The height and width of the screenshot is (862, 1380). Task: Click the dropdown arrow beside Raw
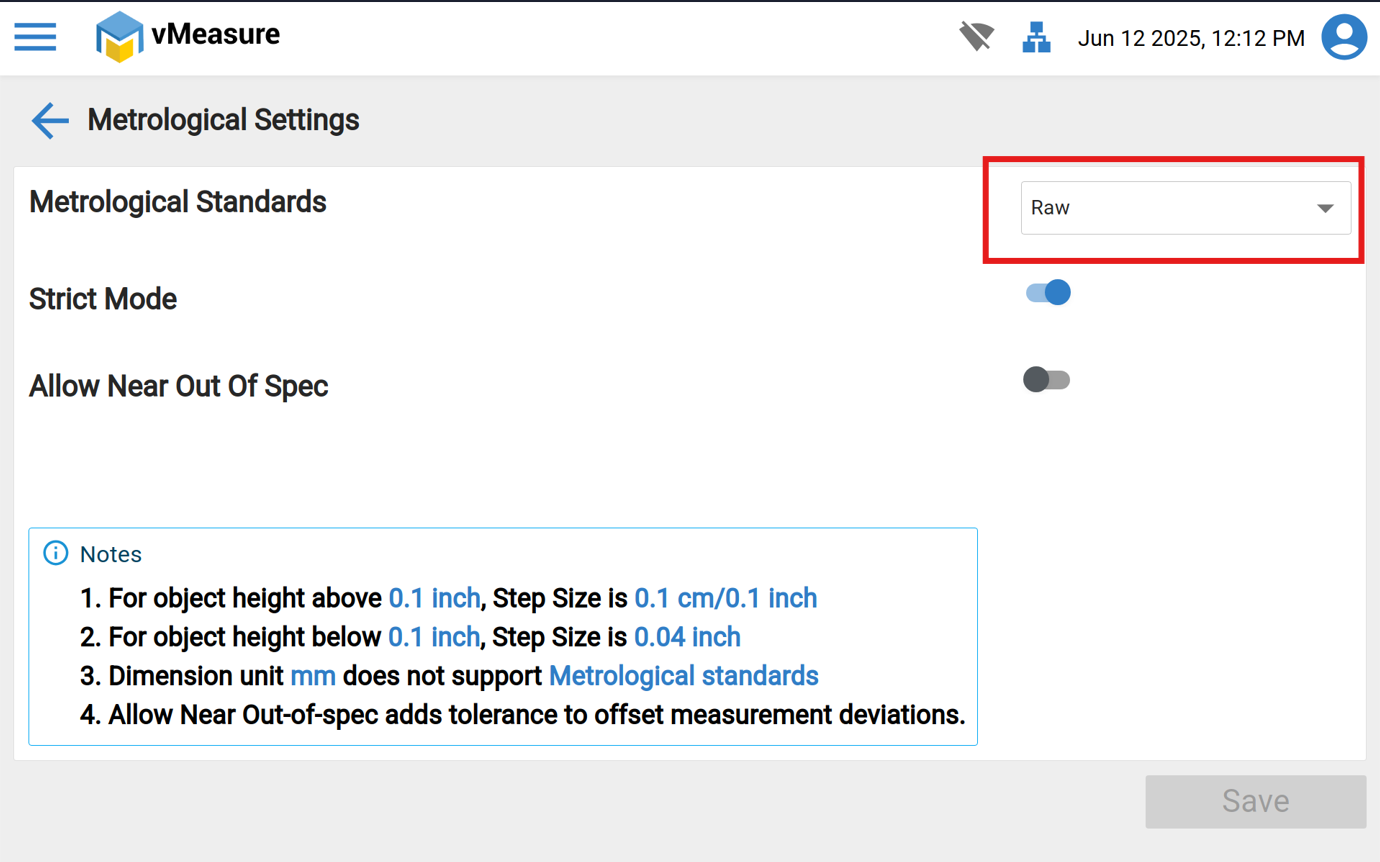coord(1325,208)
